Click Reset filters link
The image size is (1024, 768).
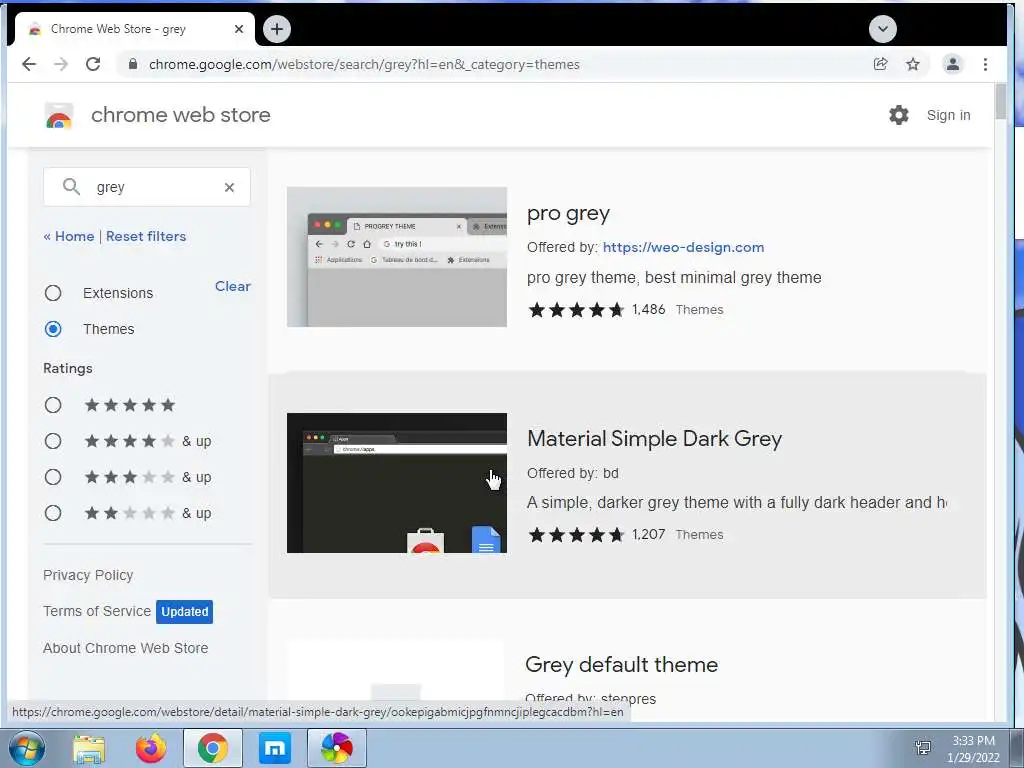146,236
